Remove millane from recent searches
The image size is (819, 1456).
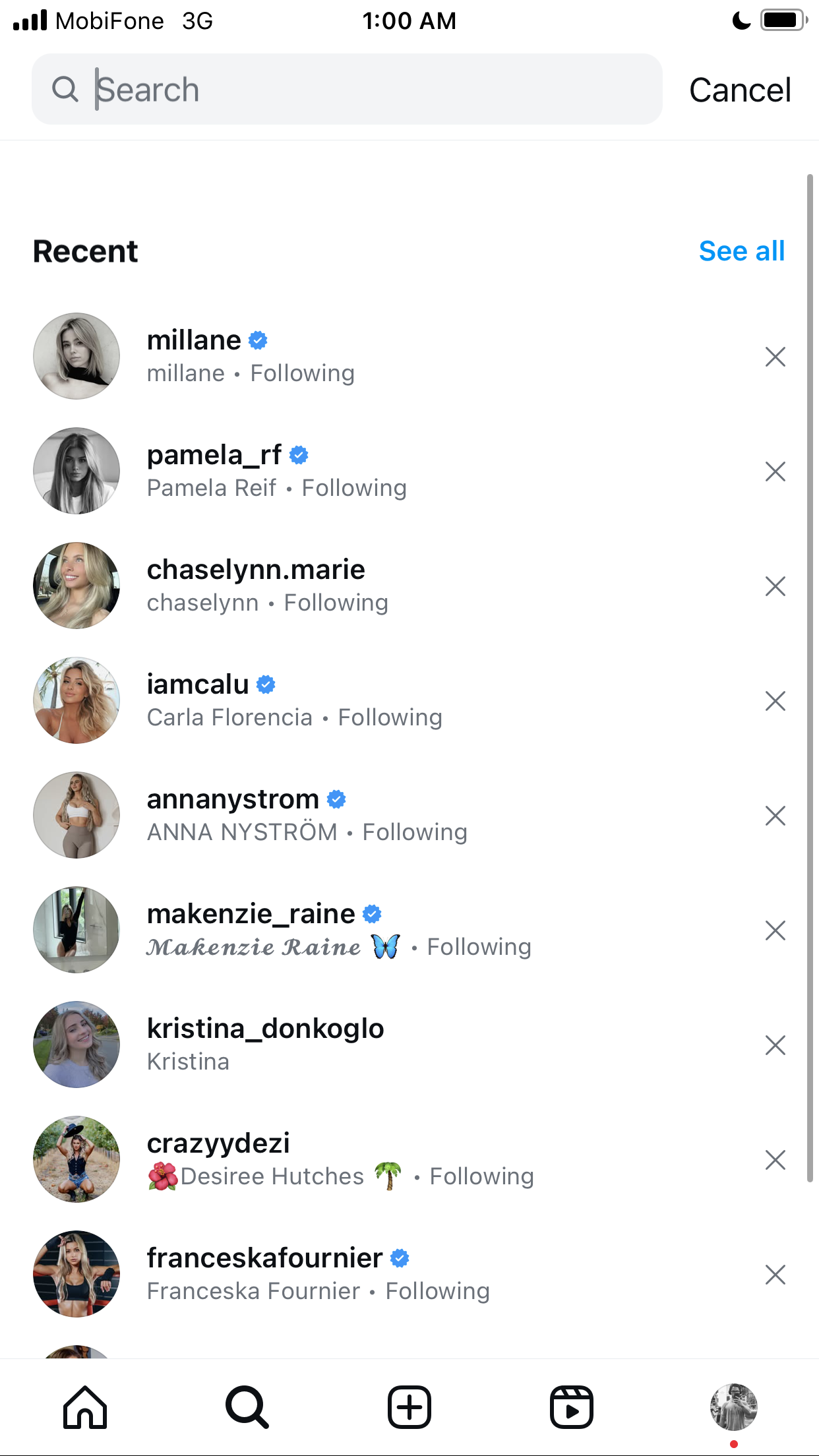click(775, 357)
